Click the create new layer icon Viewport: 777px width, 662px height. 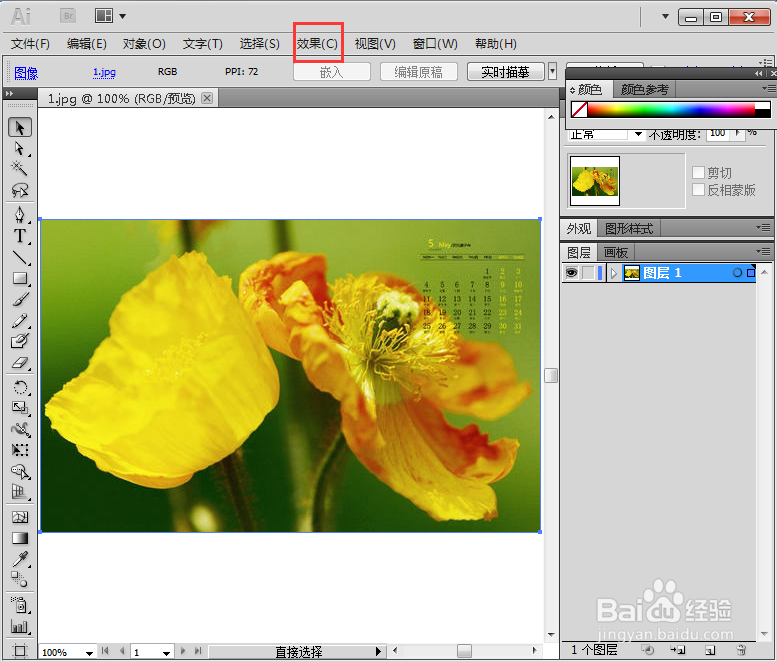tap(710, 650)
